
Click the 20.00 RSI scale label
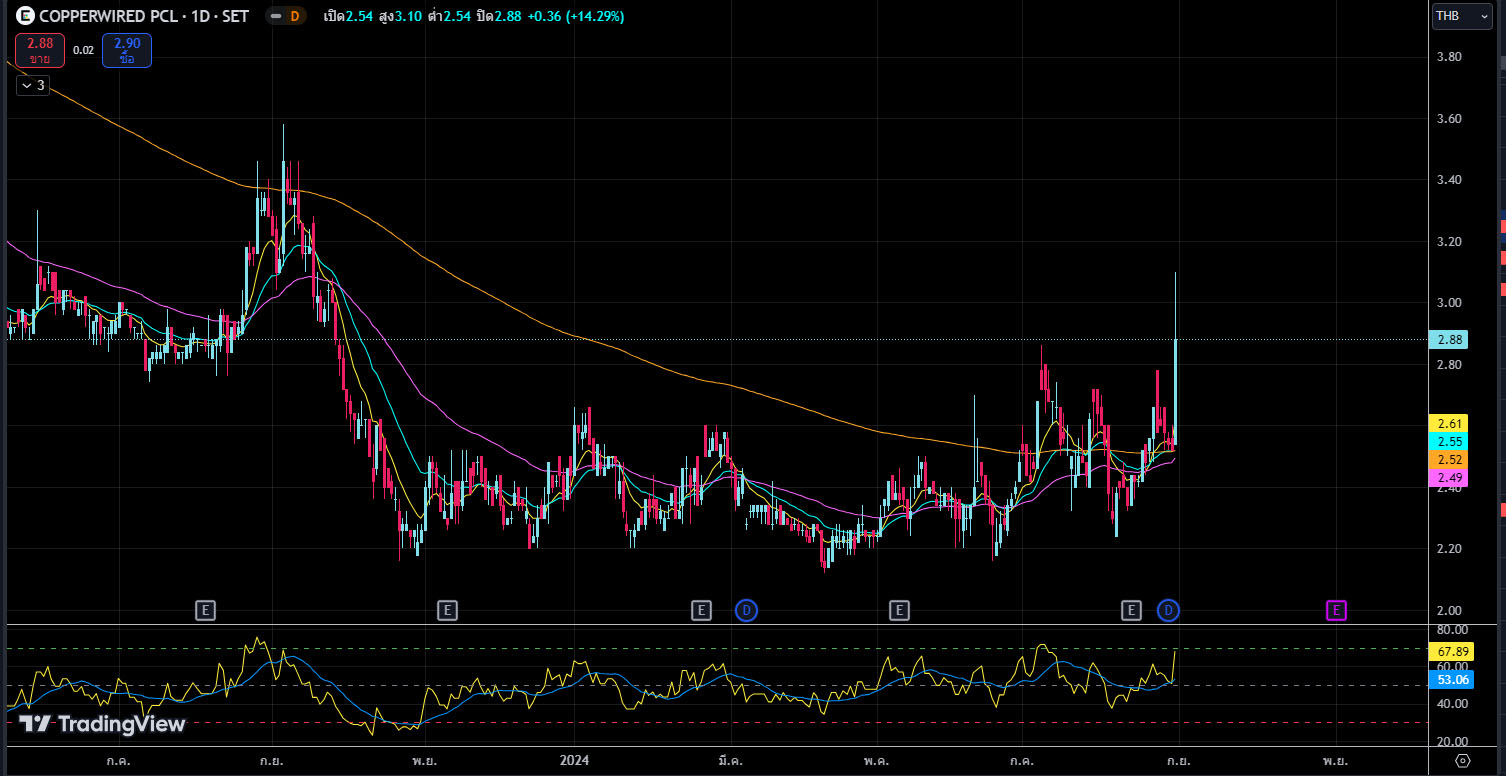pyautogui.click(x=1453, y=742)
